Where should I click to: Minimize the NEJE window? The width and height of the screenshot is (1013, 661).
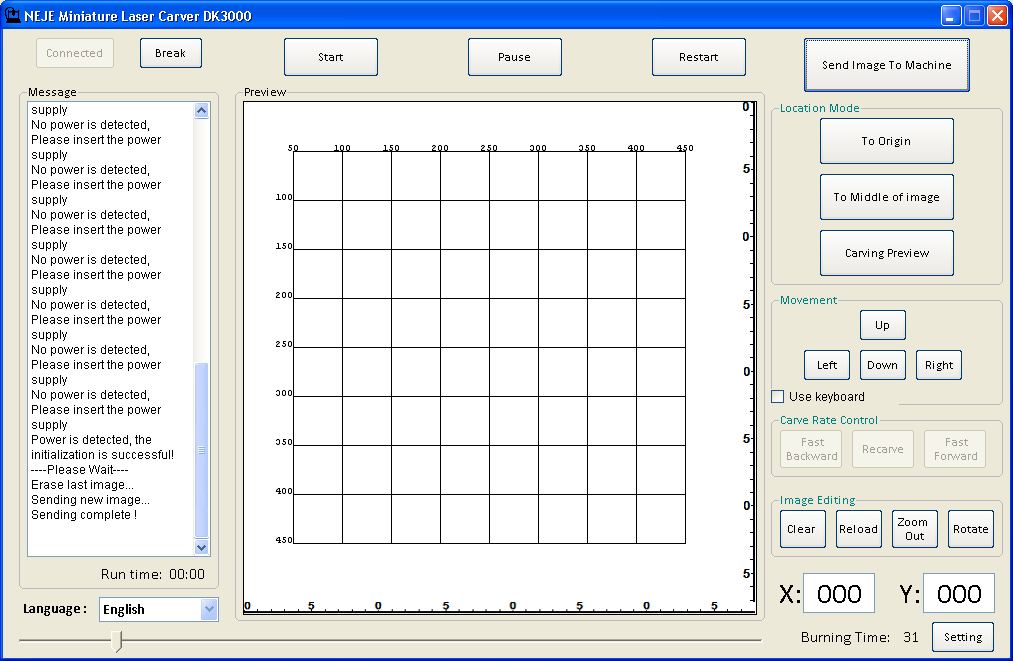click(950, 16)
